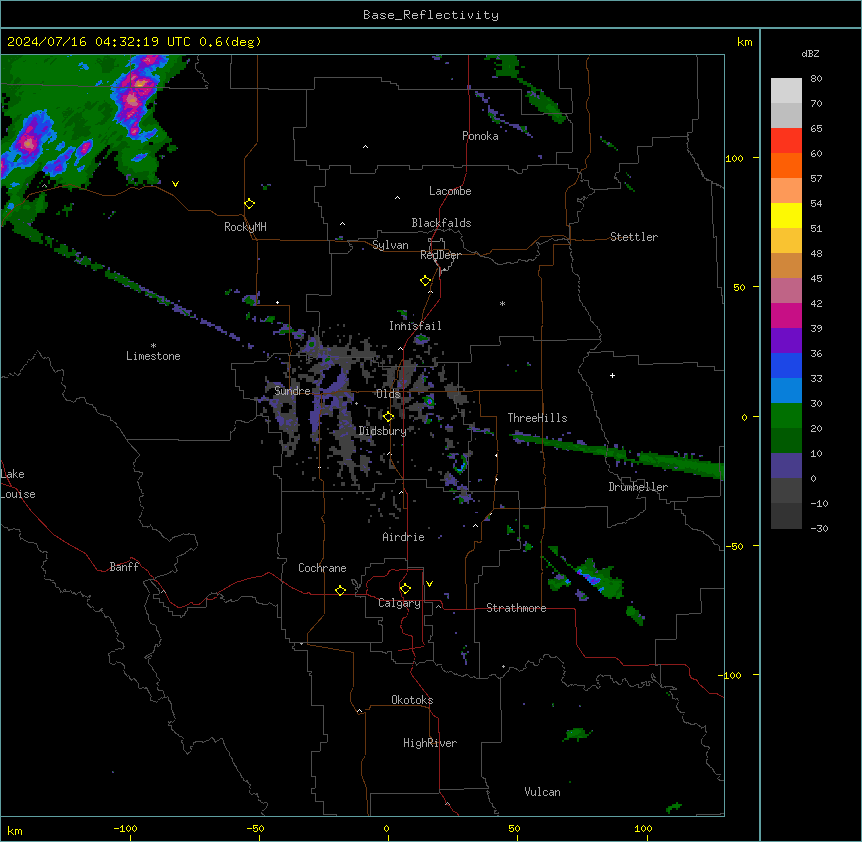Click the -100 tick label on right axis
The height and width of the screenshot is (842, 862).
pos(731,675)
